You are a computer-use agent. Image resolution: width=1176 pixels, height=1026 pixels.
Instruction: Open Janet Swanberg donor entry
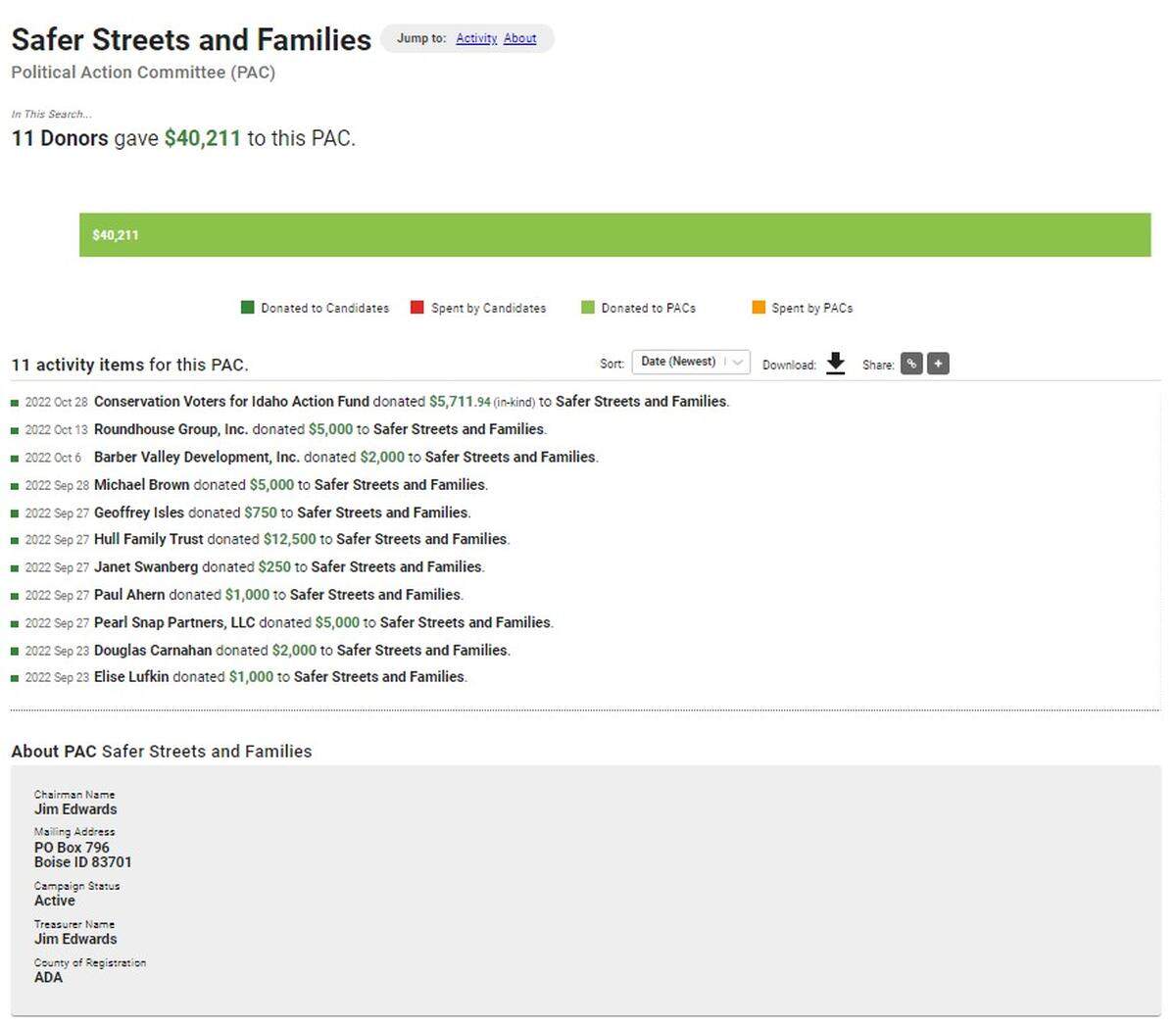click(x=146, y=566)
